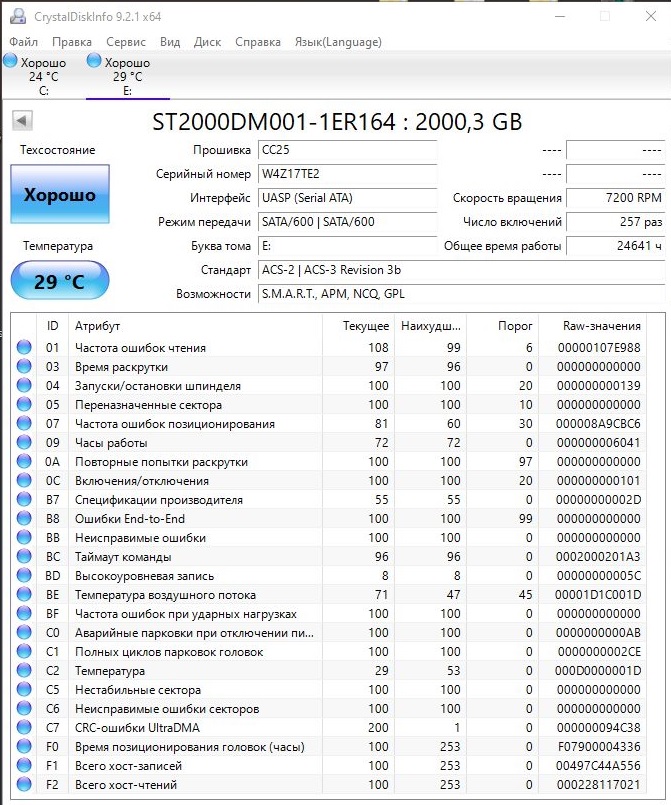Click status orb for Температура row C2
671x805 pixels.
point(24,670)
